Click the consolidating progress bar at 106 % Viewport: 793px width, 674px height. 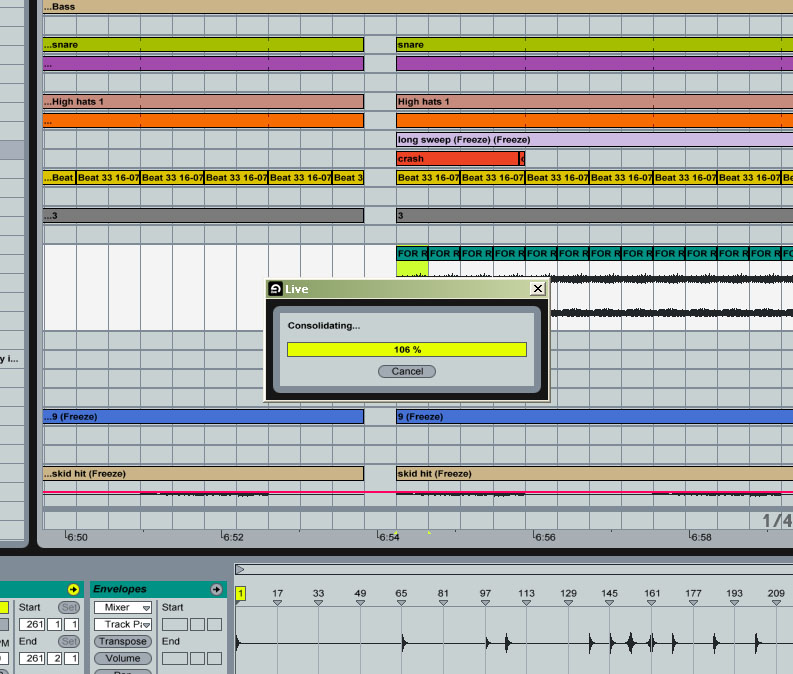point(406,349)
